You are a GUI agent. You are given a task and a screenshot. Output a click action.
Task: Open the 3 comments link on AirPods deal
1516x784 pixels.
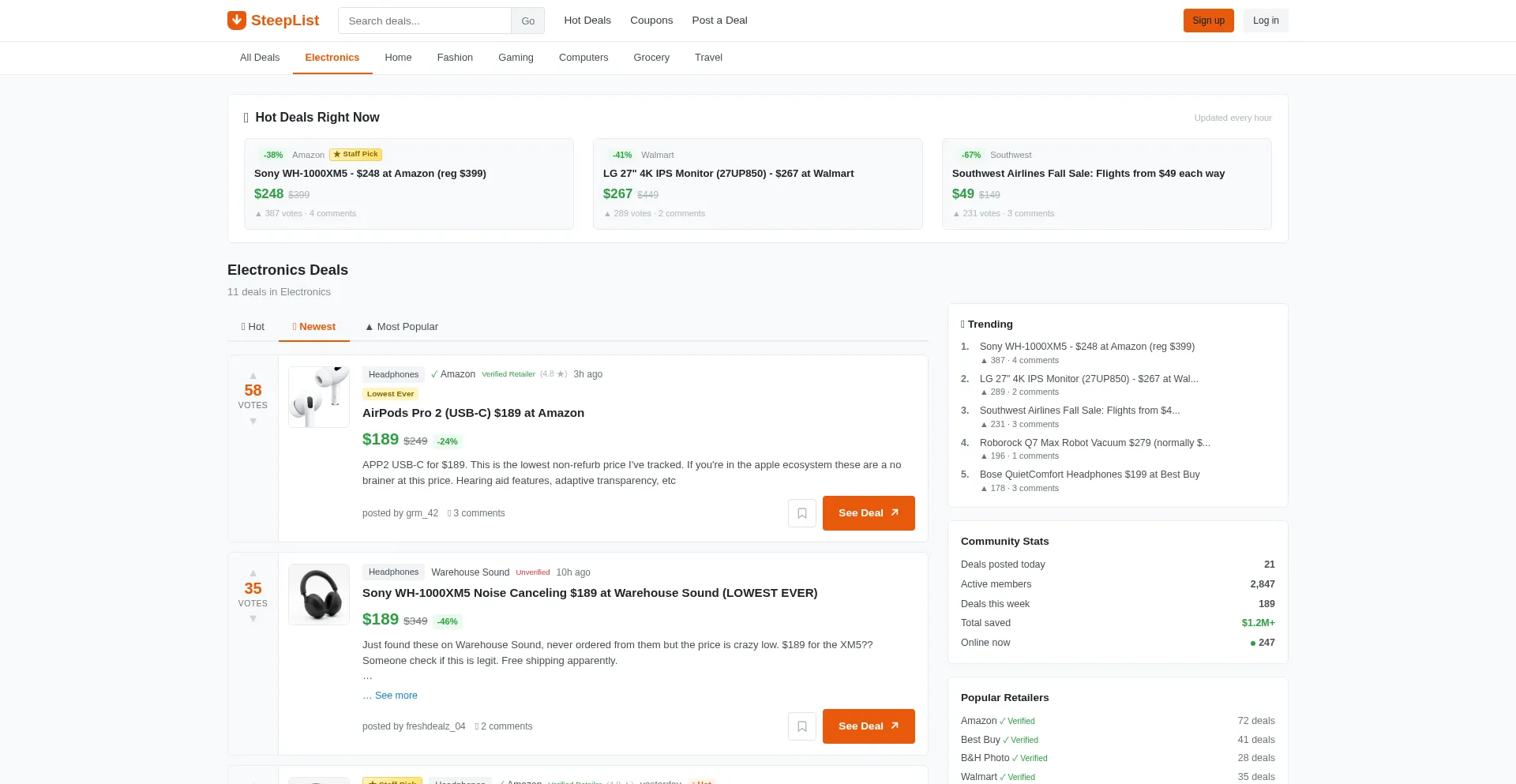(476, 513)
